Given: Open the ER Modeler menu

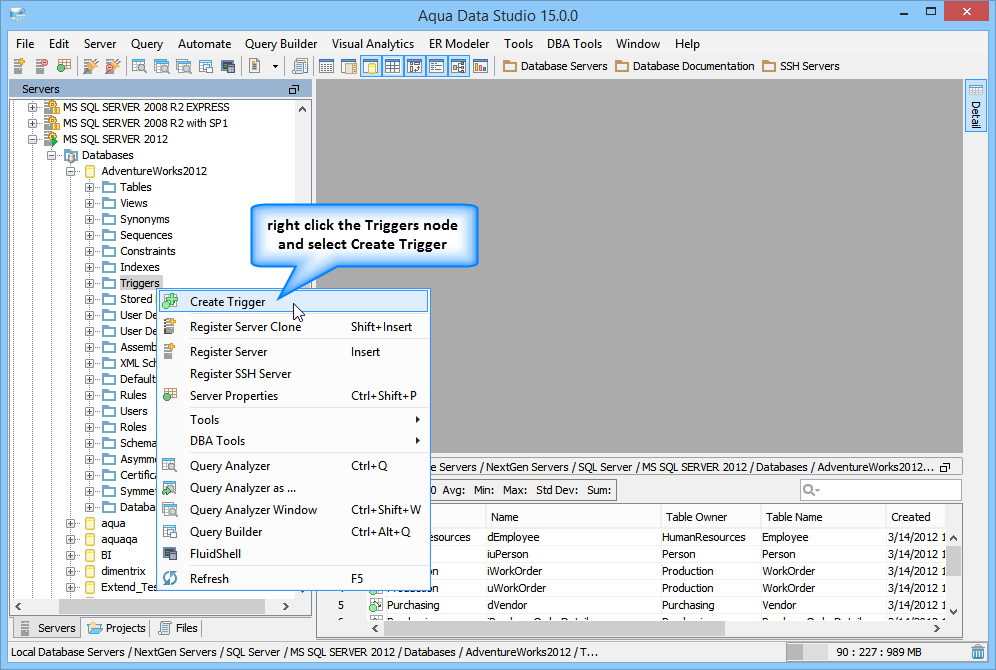Looking at the screenshot, I should [459, 44].
